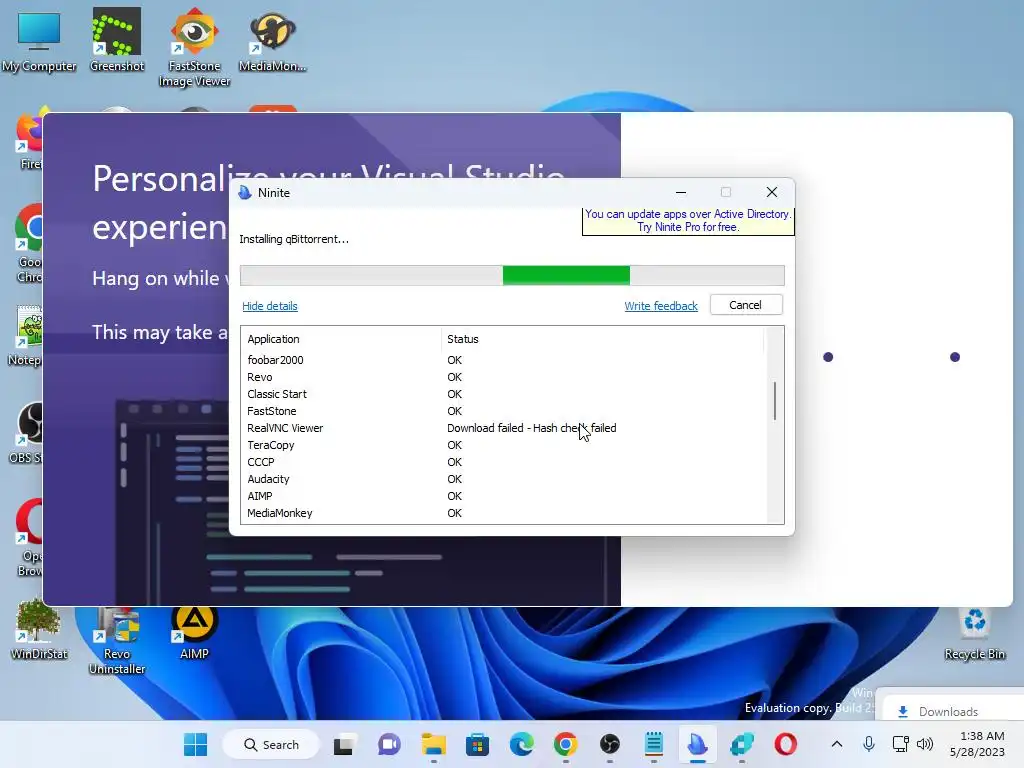Launch Google Chrome from the taskbar
1024x768 pixels.
(566, 744)
